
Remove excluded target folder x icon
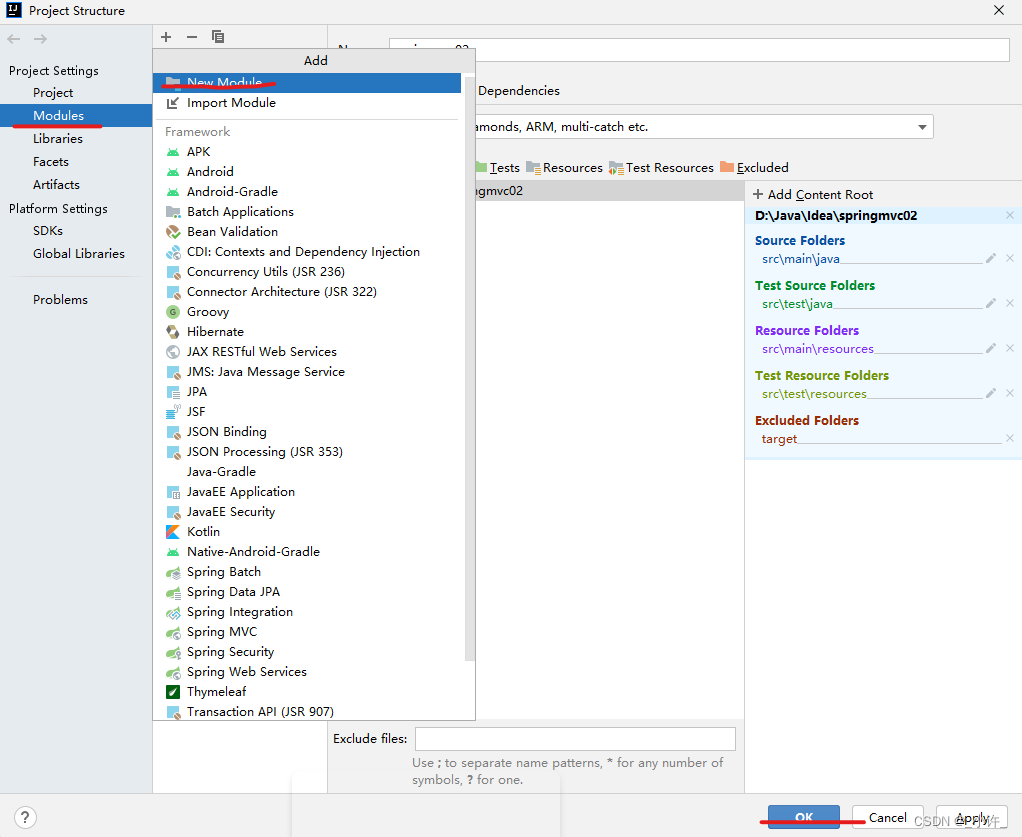1010,438
